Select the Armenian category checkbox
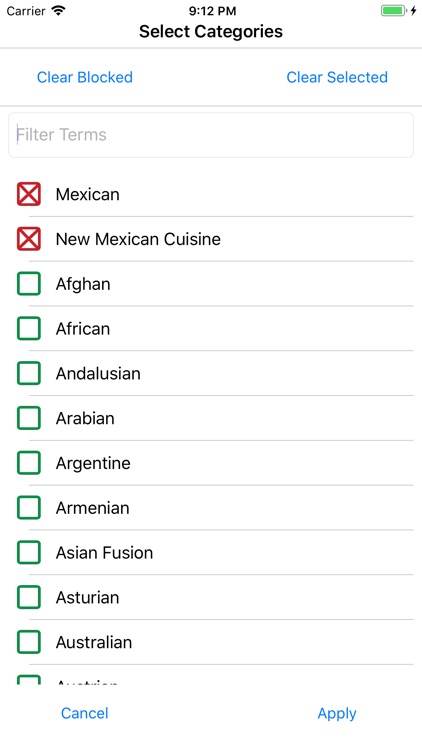This screenshot has height=750, width=422. pyautogui.click(x=29, y=508)
